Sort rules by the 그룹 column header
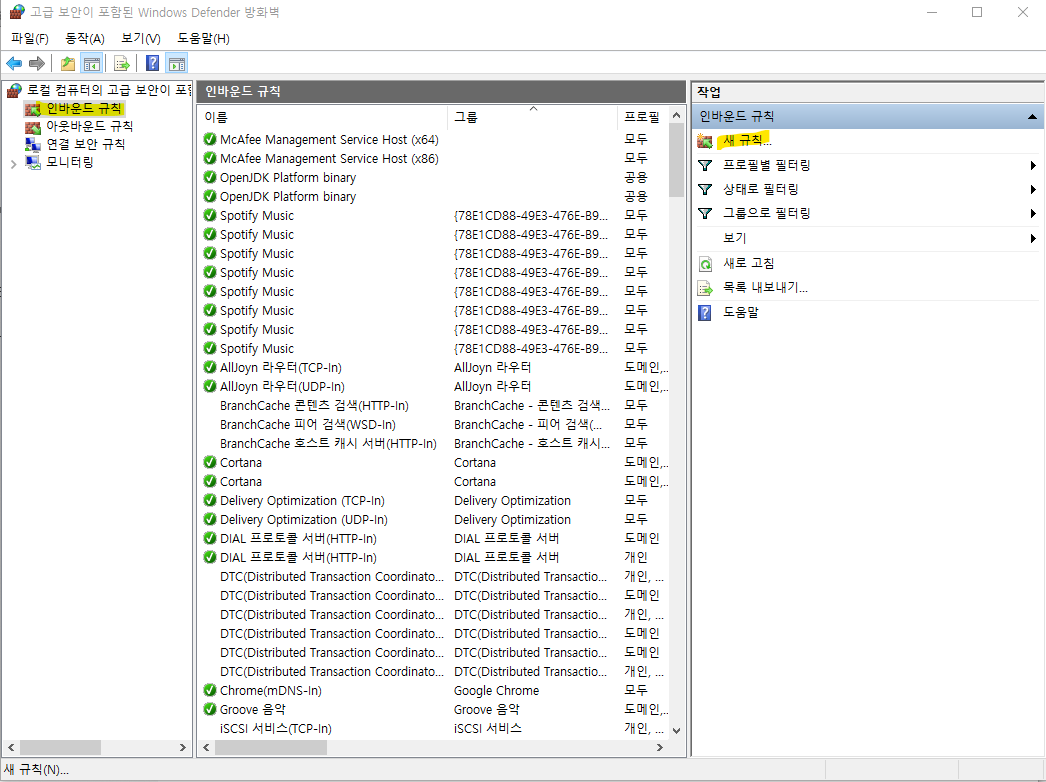Screen dimensions: 1046x782 click(532, 117)
